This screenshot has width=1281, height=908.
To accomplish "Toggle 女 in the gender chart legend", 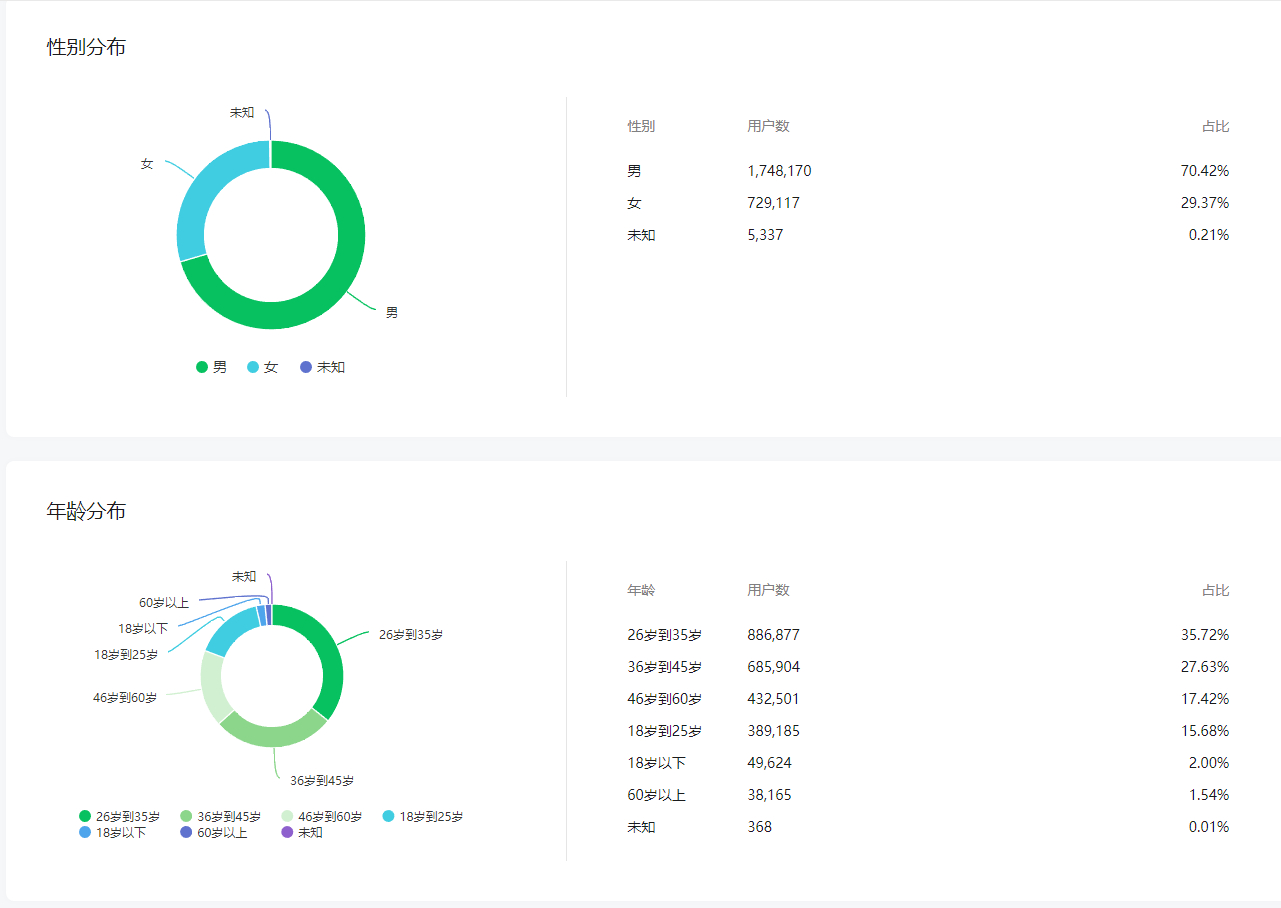I will pyautogui.click(x=262, y=367).
